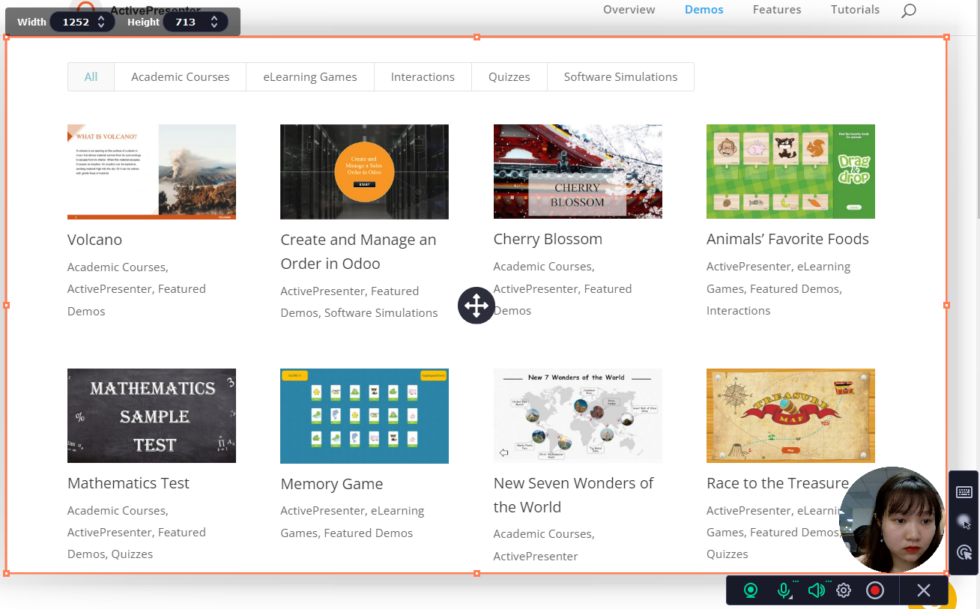This screenshot has width=980, height=609.
Task: Click the Width stepper arrows
Action: point(101,22)
